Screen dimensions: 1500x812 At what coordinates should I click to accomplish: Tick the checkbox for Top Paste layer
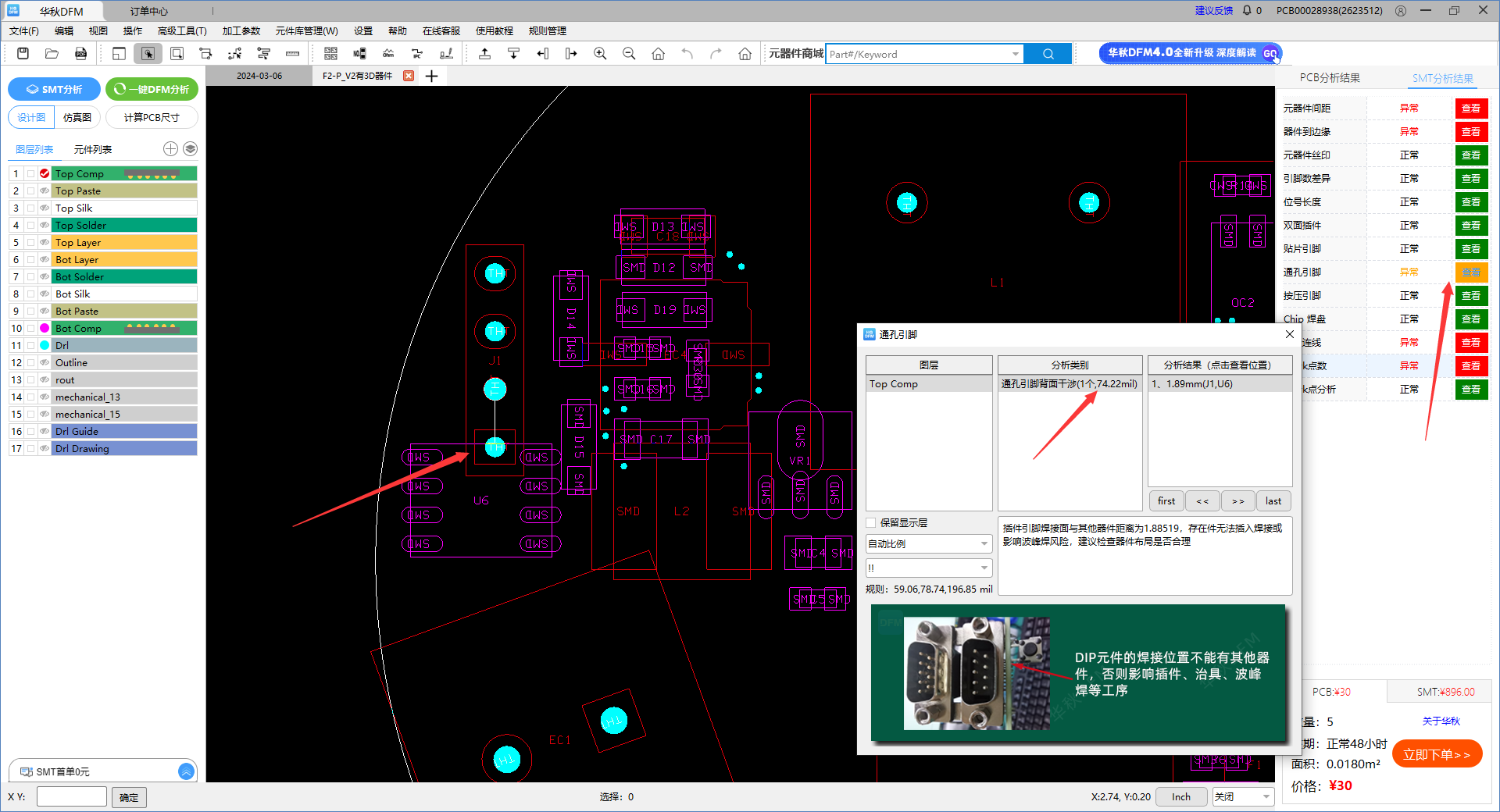tap(30, 191)
